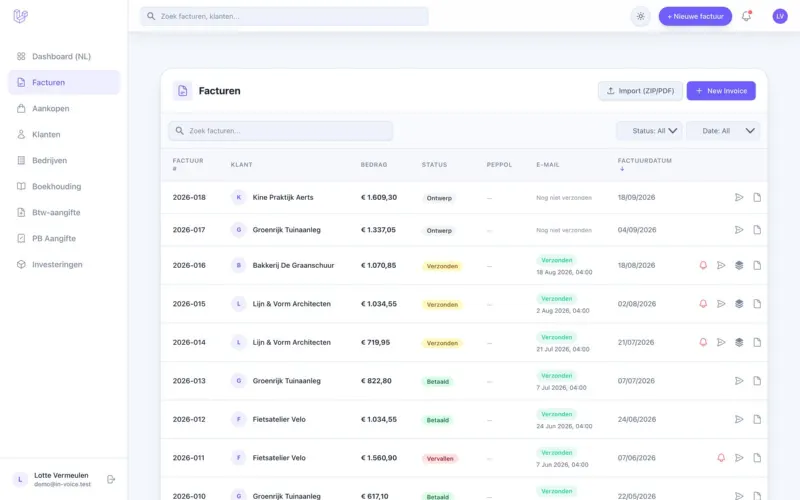Open the notifications bell in the header
800x500 pixels.
746,16
